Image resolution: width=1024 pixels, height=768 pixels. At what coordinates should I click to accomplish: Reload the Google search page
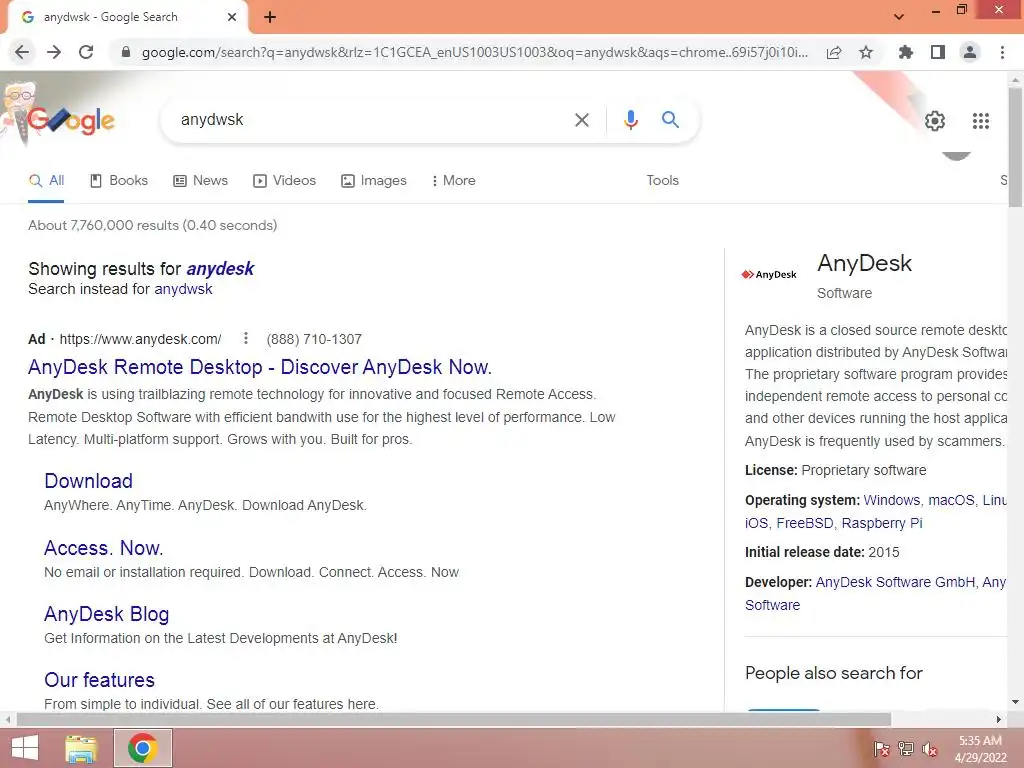coord(86,52)
